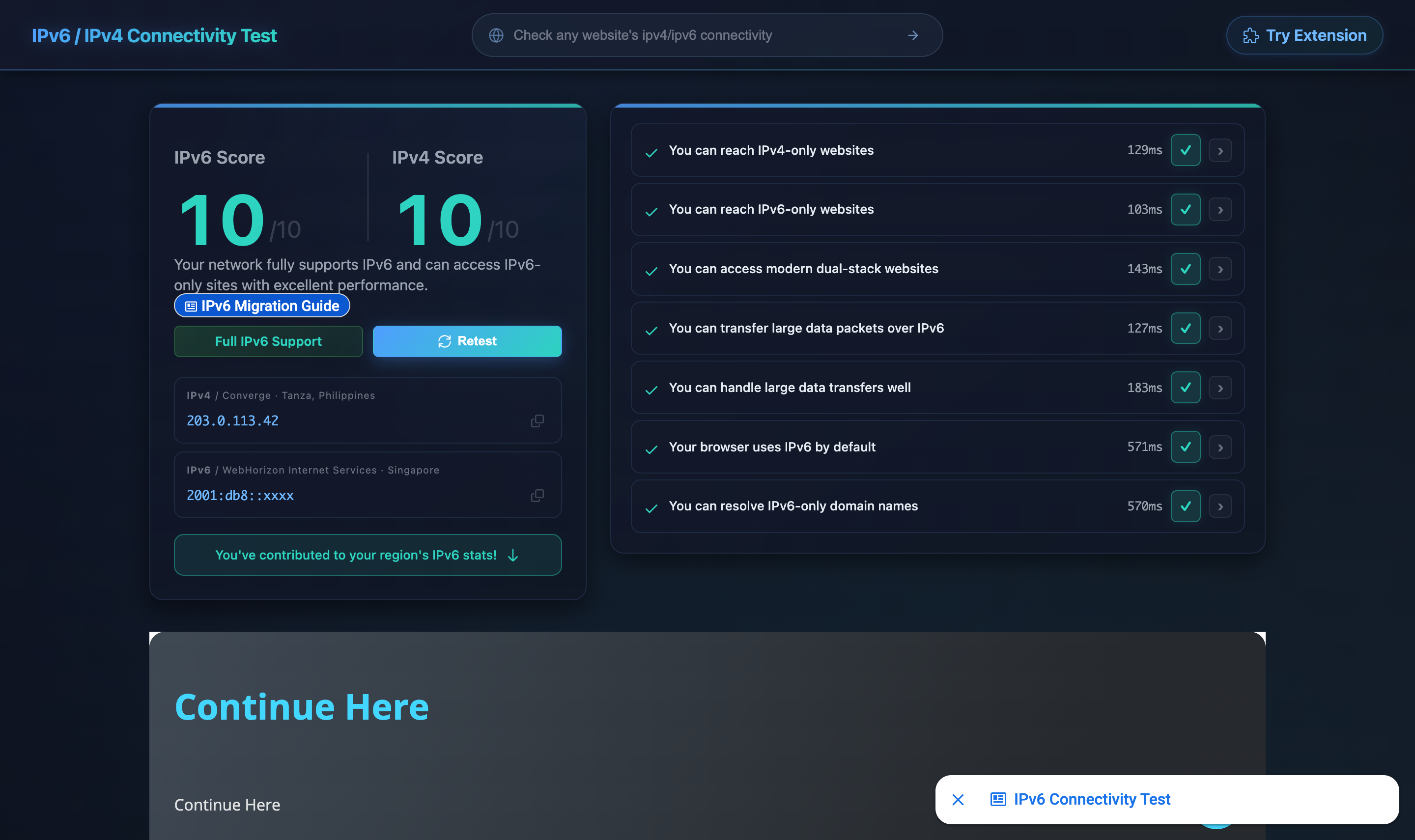Screen dimensions: 1415x840
Task: Click the 571ms latency value
Action: [x=1144, y=447]
